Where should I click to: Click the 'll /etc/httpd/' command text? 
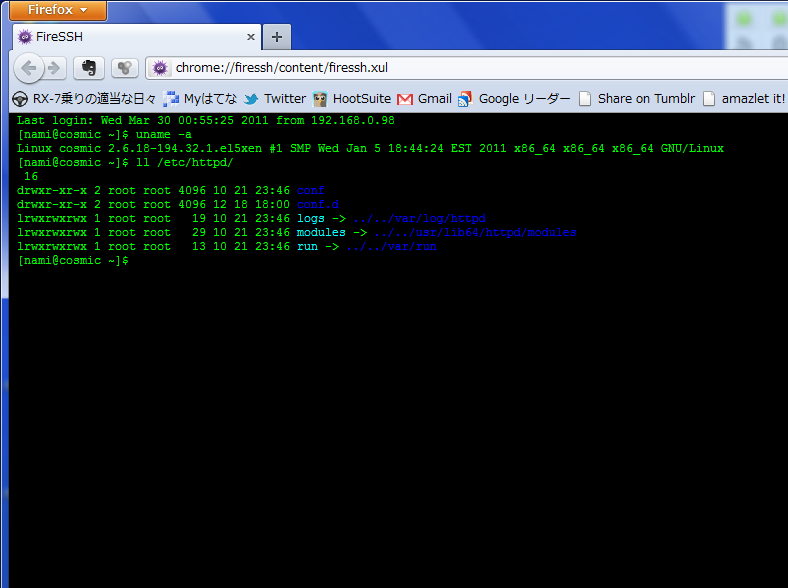[x=184, y=163]
